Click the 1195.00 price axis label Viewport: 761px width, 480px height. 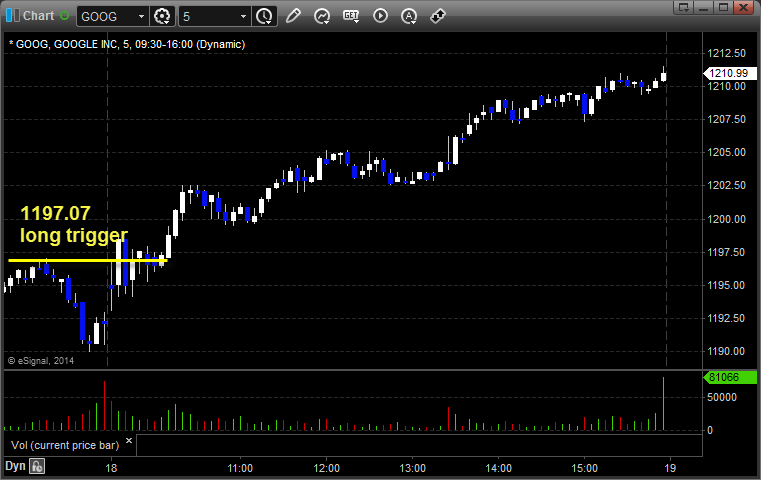[727, 285]
